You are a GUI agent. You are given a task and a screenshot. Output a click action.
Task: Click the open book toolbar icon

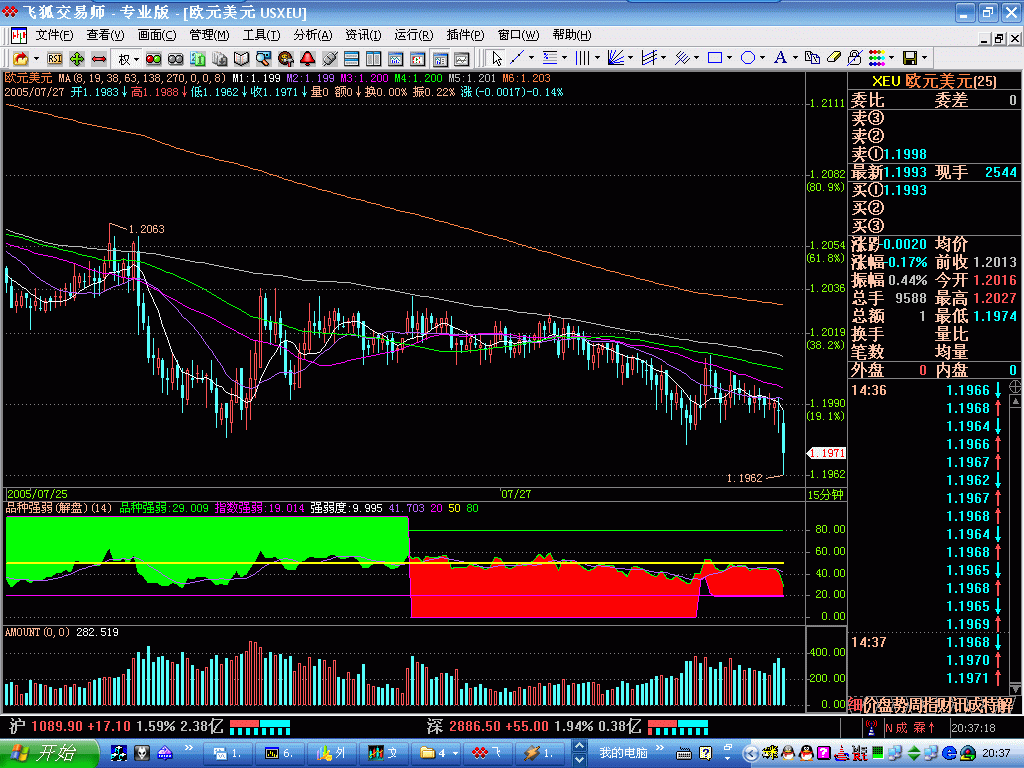coord(242,59)
